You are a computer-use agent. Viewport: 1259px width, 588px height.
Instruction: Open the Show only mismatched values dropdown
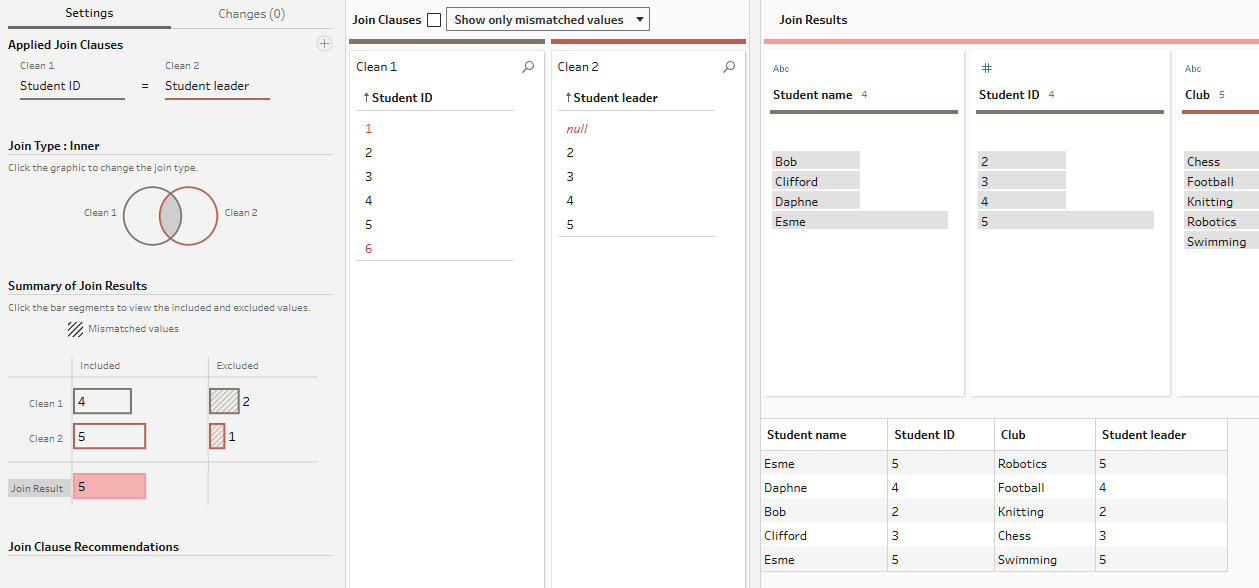547,20
